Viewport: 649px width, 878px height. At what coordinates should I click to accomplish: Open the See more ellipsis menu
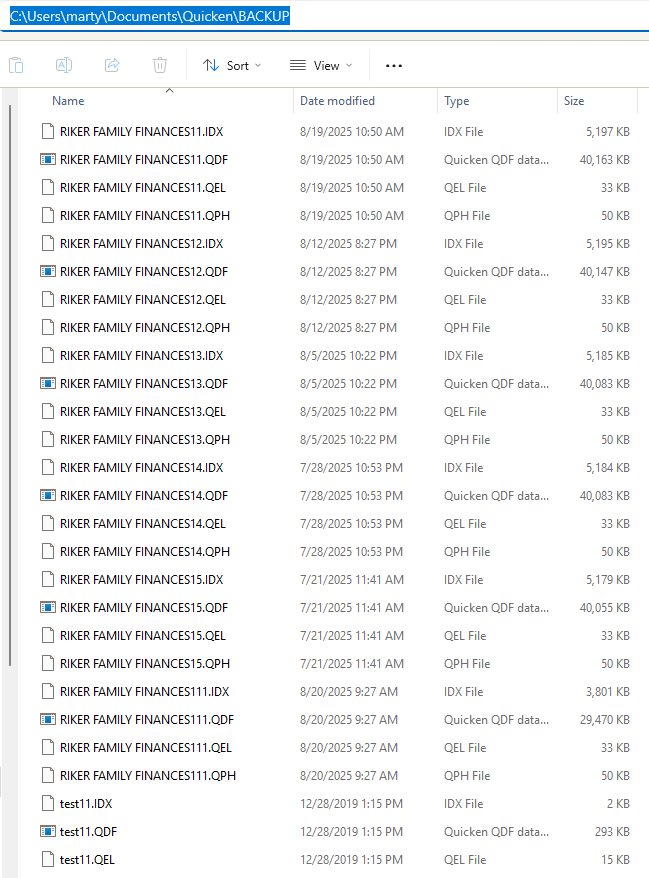(394, 66)
